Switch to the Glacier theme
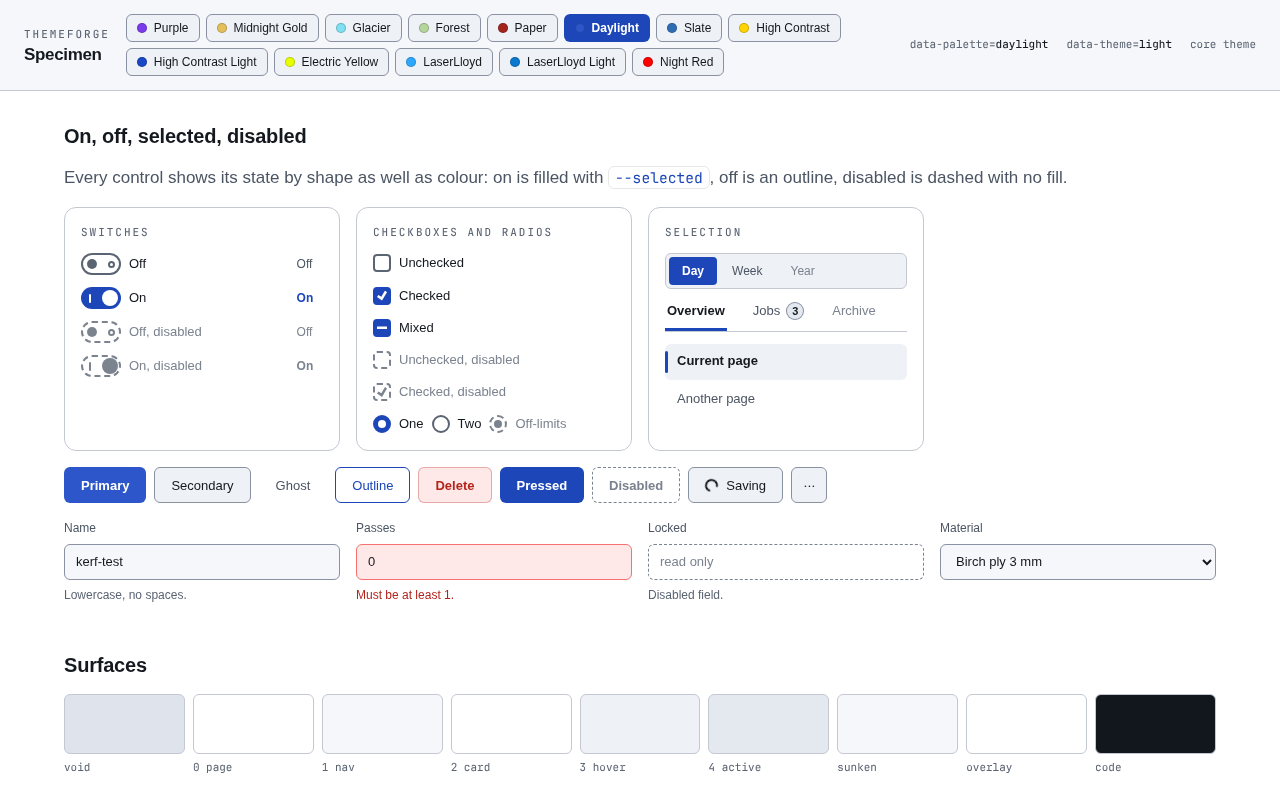The width and height of the screenshot is (1280, 800). (363, 28)
